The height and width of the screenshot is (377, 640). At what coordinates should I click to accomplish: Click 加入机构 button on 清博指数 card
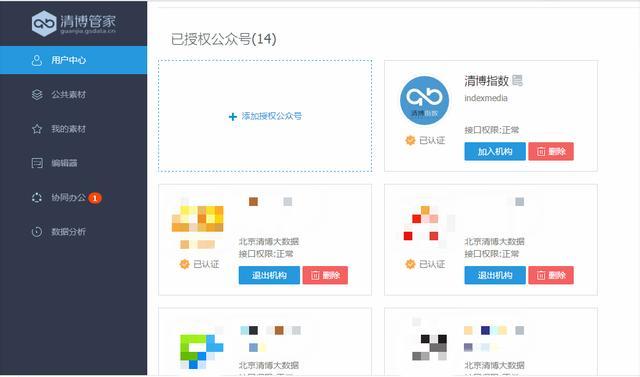click(x=495, y=151)
